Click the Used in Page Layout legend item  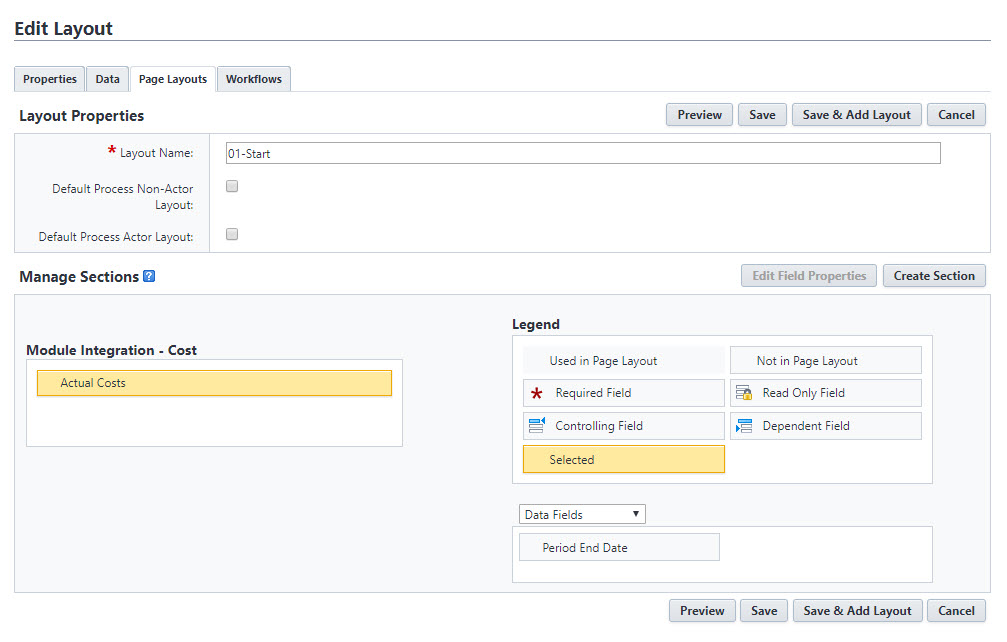[x=623, y=360]
